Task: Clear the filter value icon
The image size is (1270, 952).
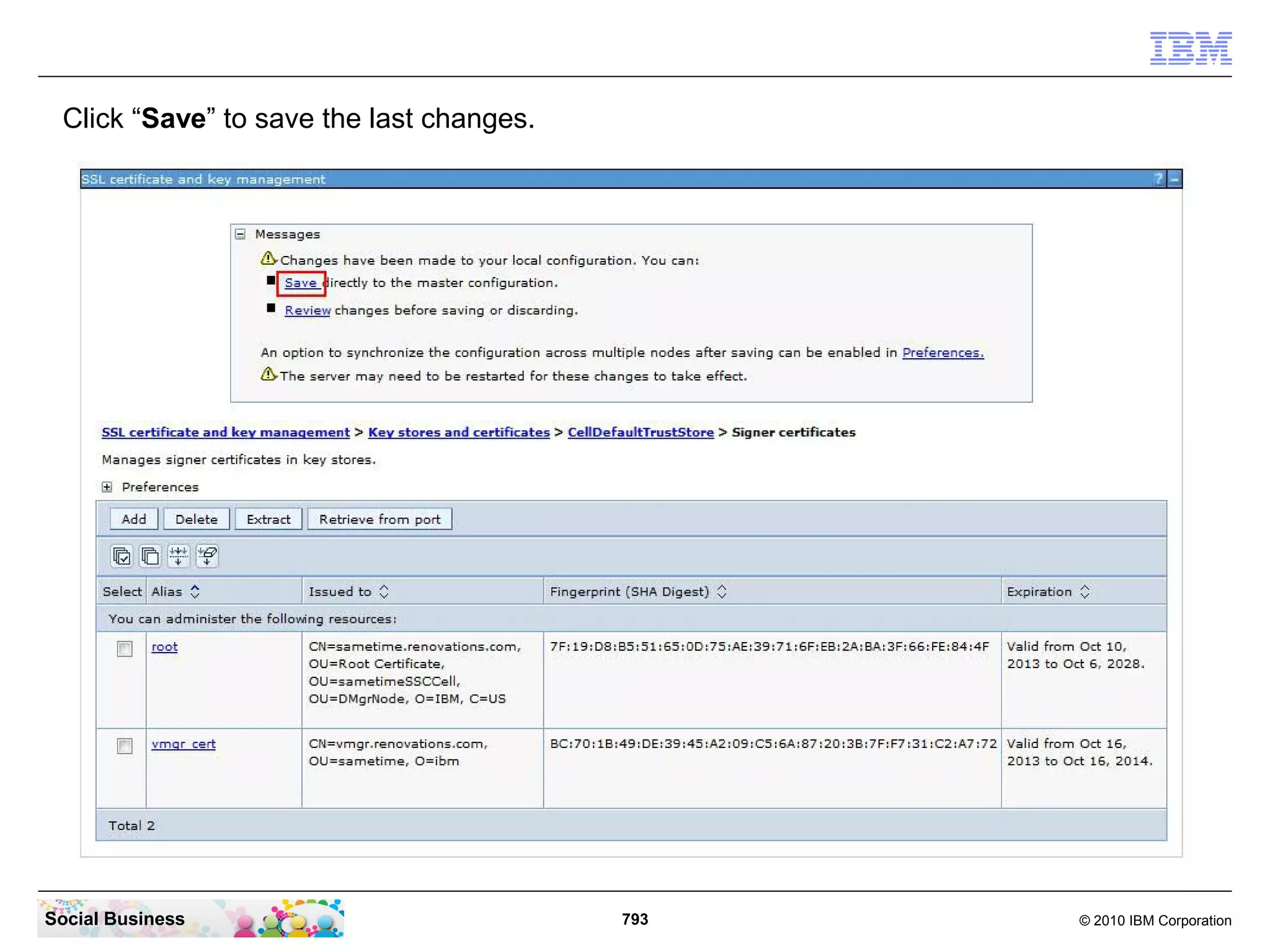Action: 207,556
